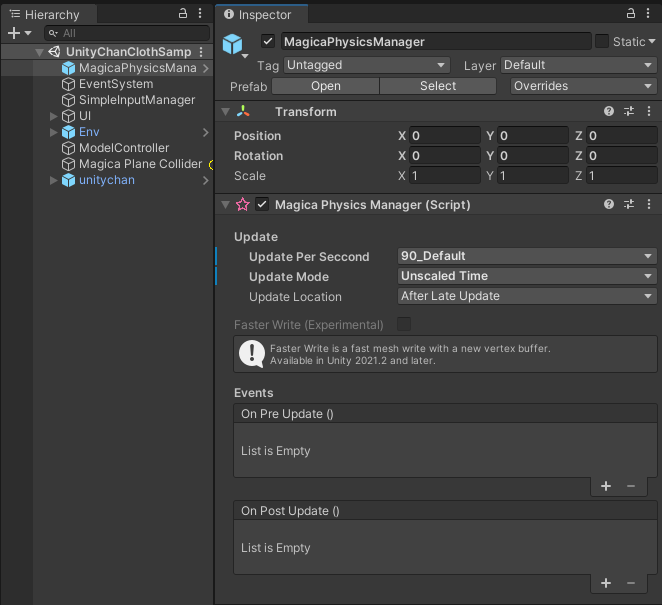Click the Transform preset settings icon
This screenshot has width=662, height=605.
tap(629, 112)
